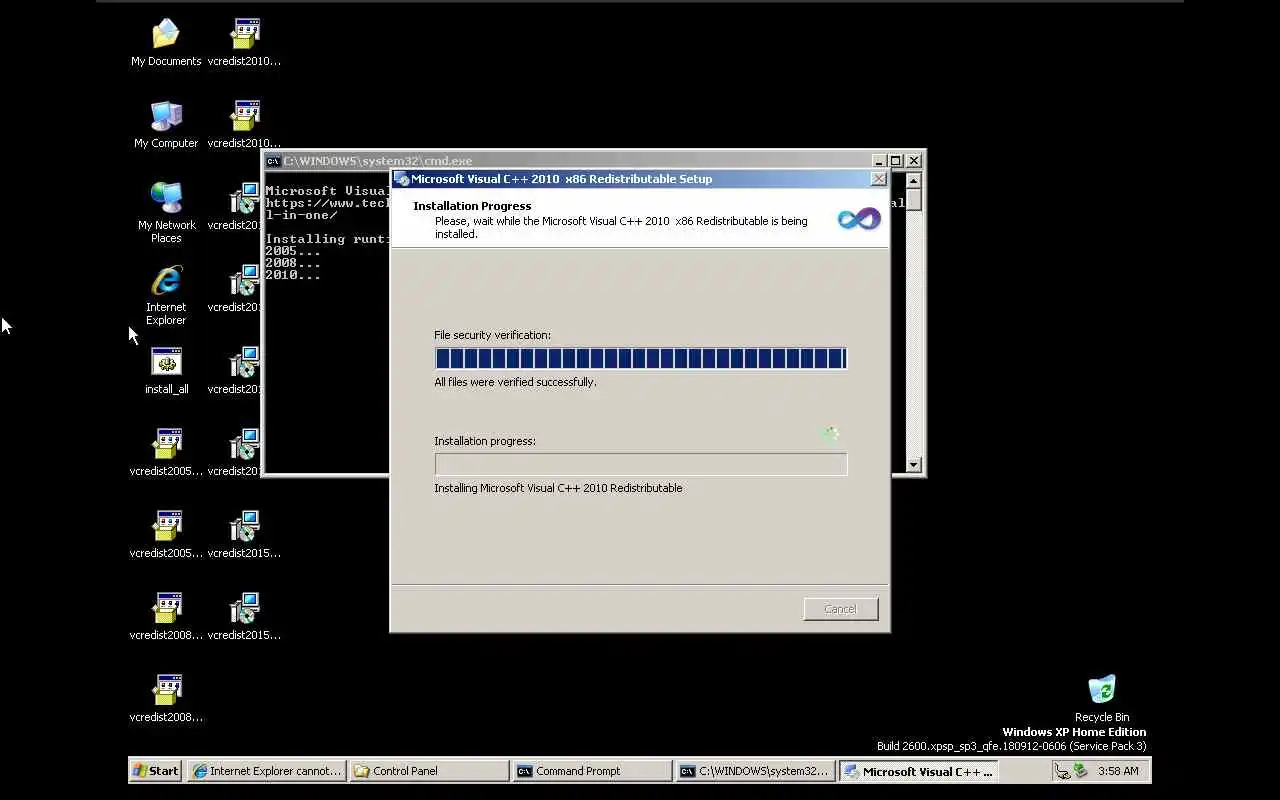Click the Safely Remove Hardware tray icon
The height and width of the screenshot is (800, 1280).
click(x=1062, y=771)
